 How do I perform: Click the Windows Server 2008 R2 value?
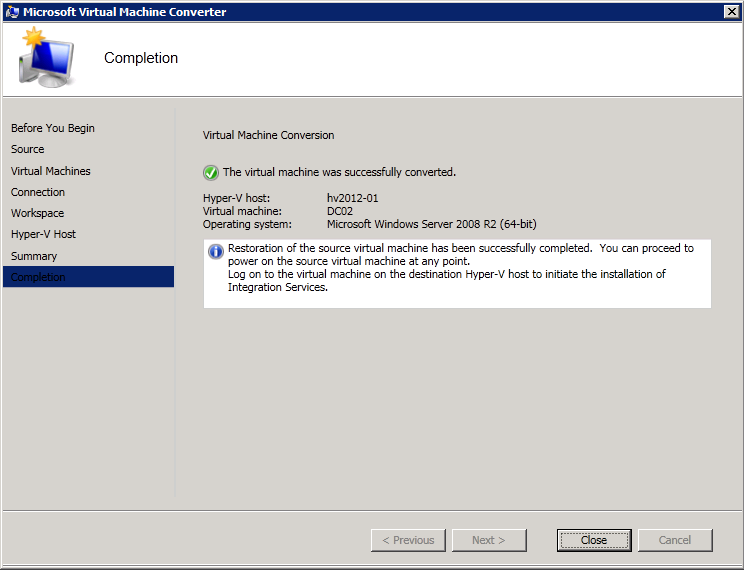(432, 224)
